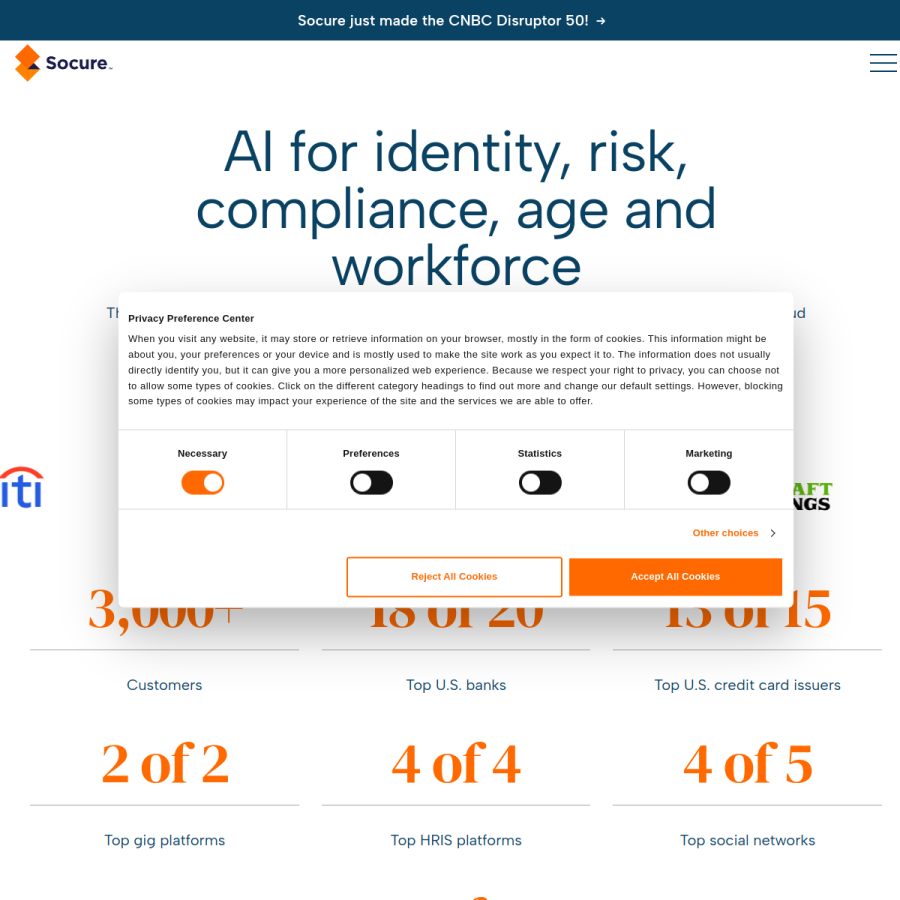Click the 'Necessary' category label

(202, 453)
